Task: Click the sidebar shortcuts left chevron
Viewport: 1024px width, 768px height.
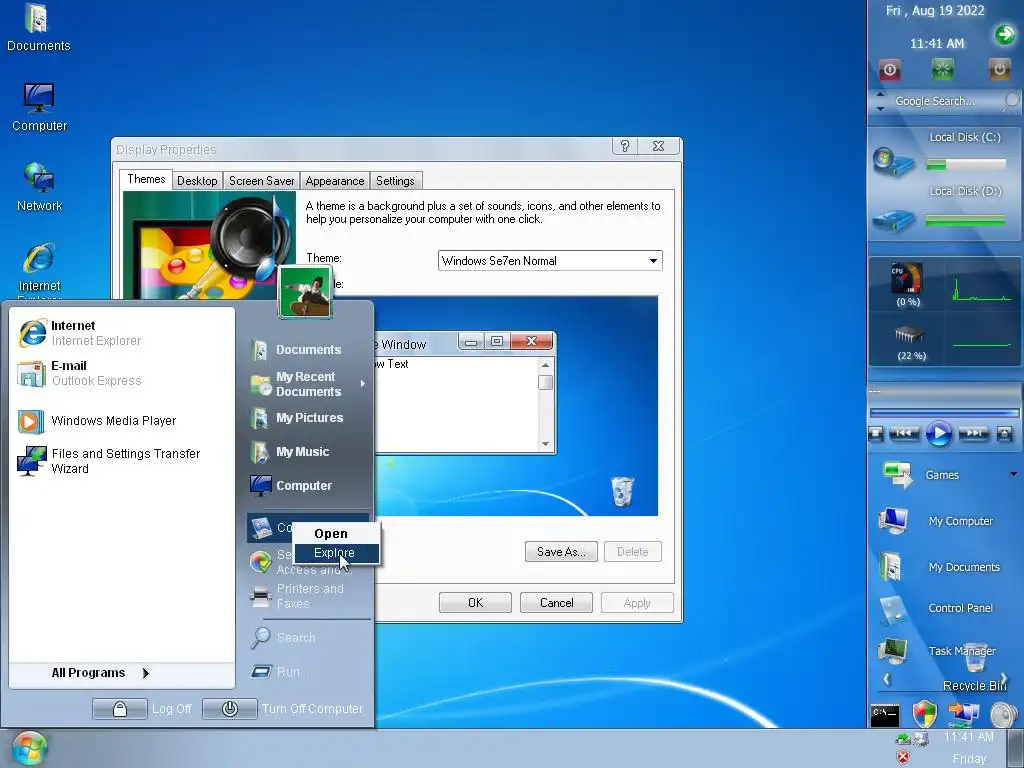Action: tap(886, 679)
